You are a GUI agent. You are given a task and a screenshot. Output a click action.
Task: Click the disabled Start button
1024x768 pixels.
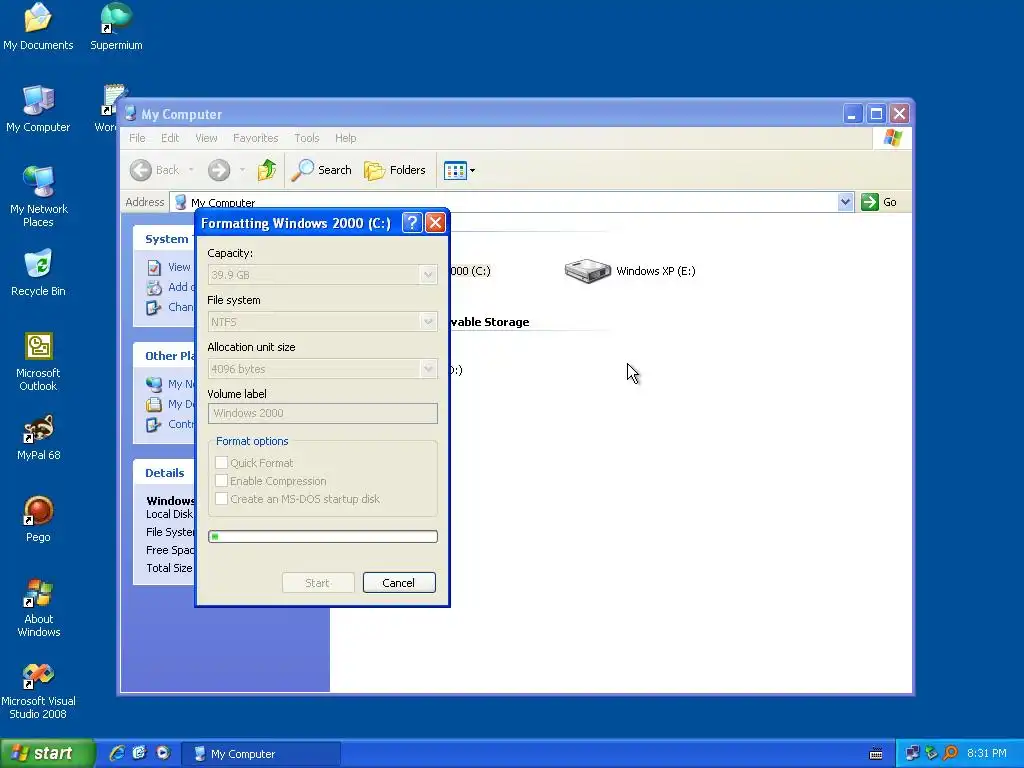click(x=318, y=583)
